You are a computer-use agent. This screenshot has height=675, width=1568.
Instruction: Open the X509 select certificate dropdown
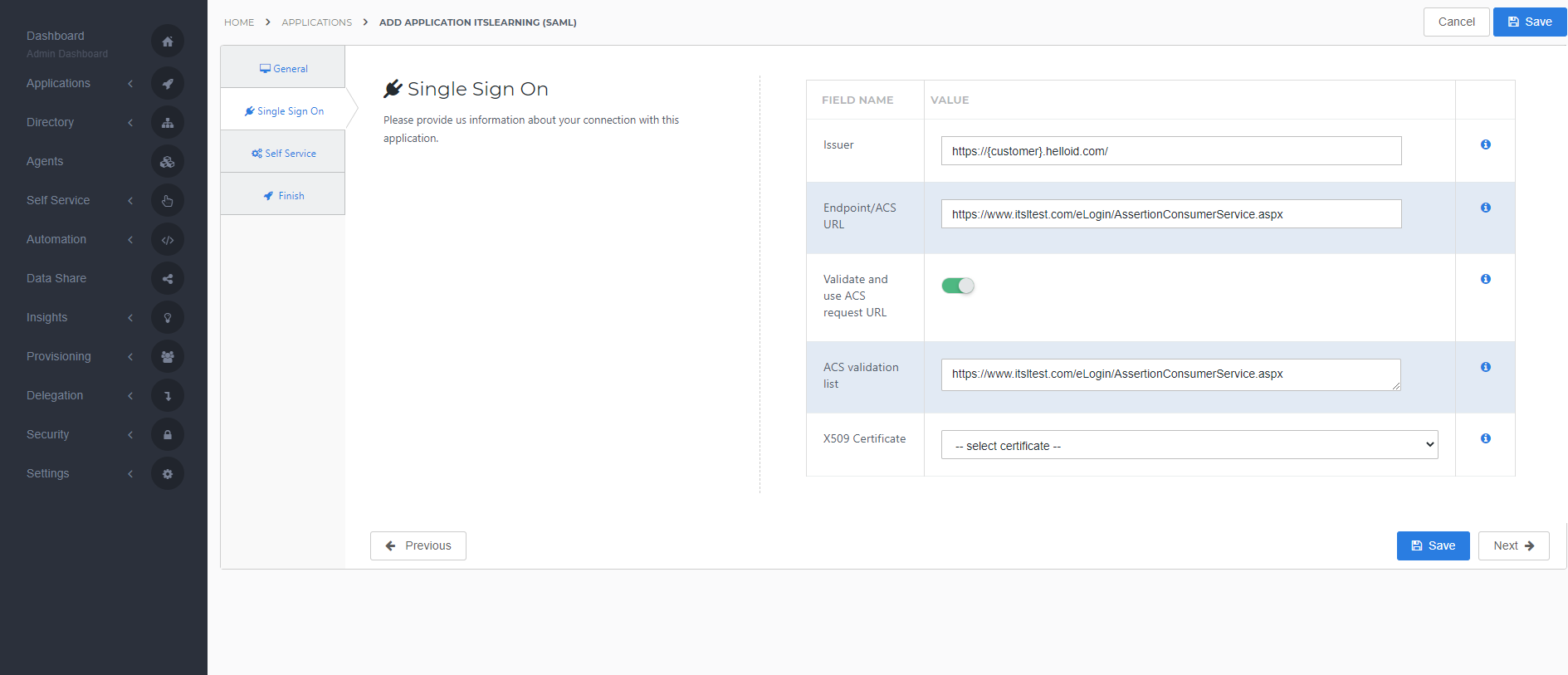(x=1189, y=445)
